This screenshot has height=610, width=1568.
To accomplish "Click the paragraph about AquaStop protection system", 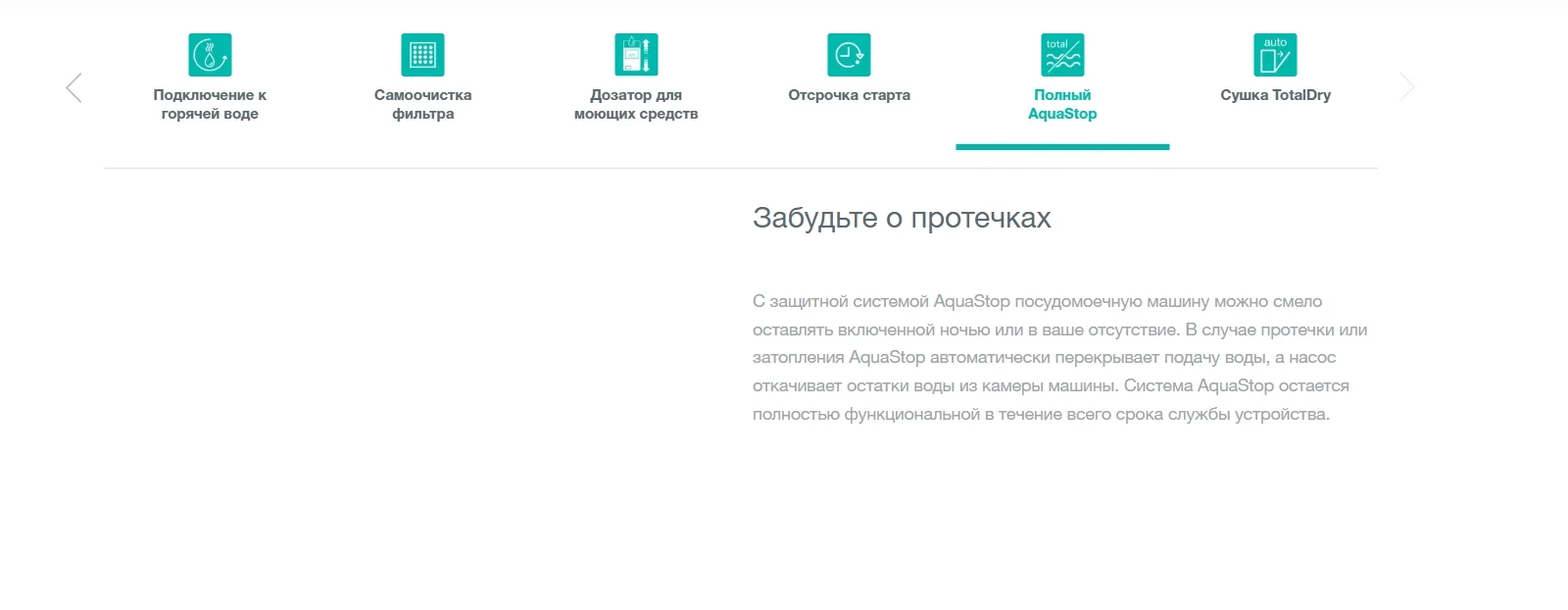I will pyautogui.click(x=1060, y=358).
